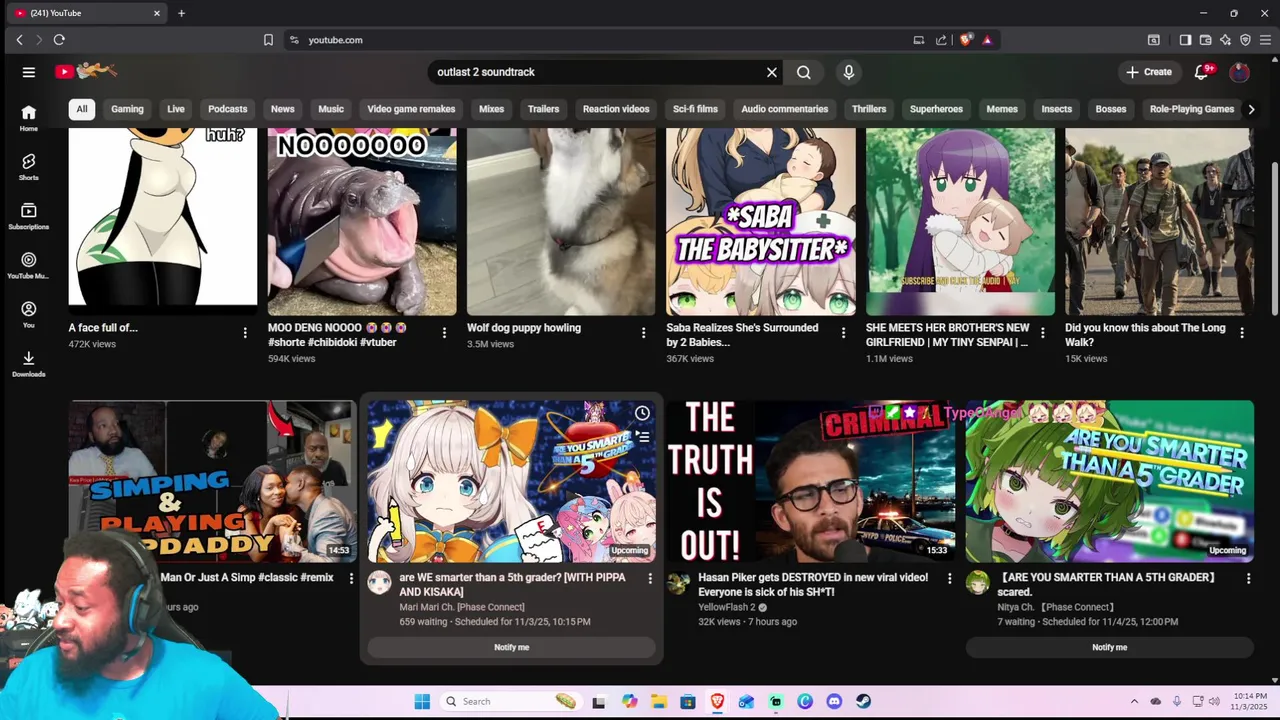Open the YouTube guide hamburger menu
The width and height of the screenshot is (1280, 720).
point(28,72)
